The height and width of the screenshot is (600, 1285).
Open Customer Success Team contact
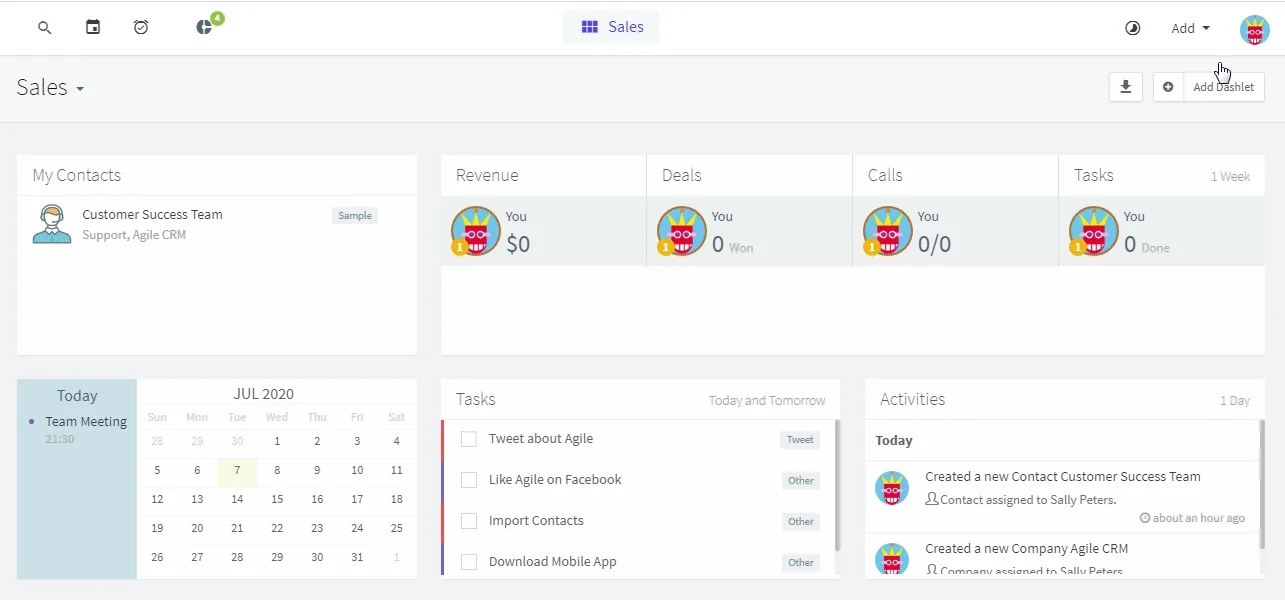click(152, 214)
